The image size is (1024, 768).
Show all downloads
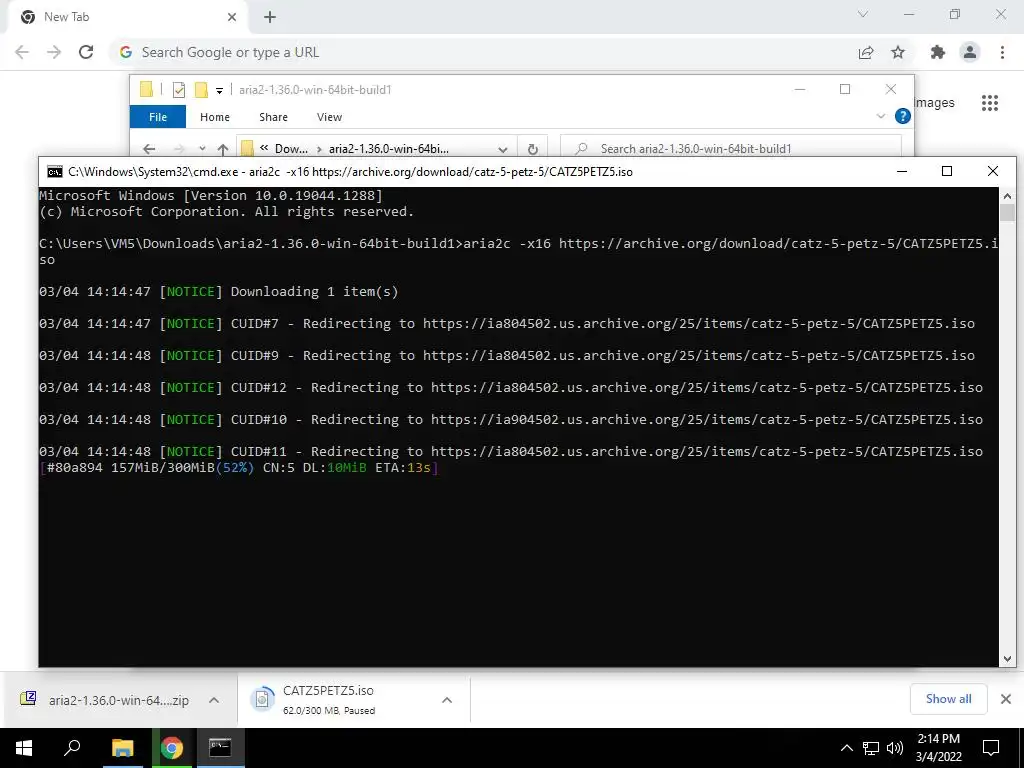(948, 699)
